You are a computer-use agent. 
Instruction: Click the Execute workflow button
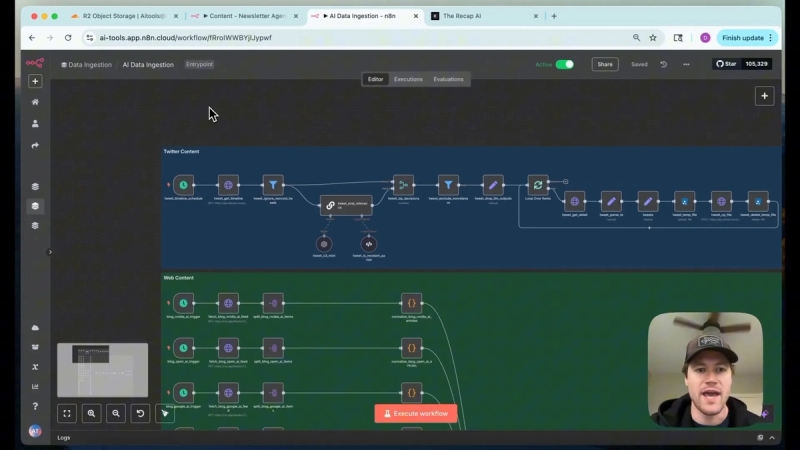[x=416, y=414]
